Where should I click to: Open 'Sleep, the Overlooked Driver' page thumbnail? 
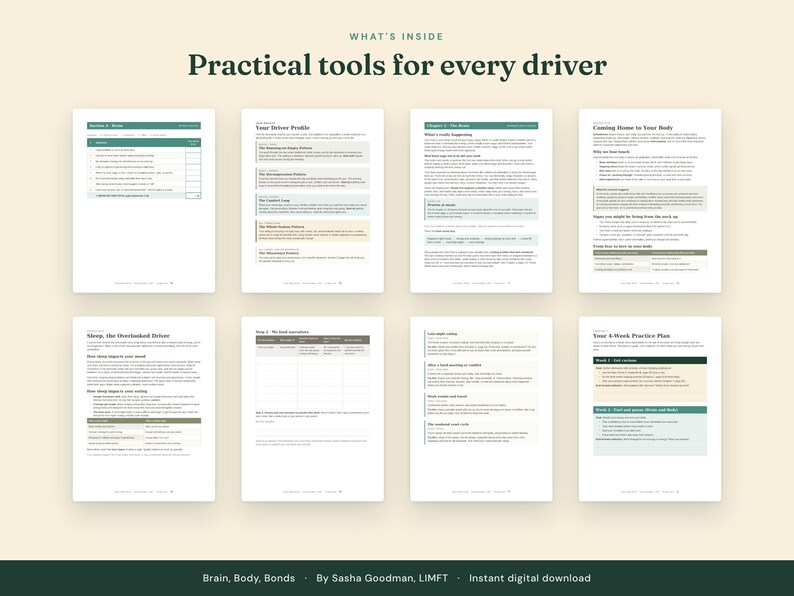144,409
